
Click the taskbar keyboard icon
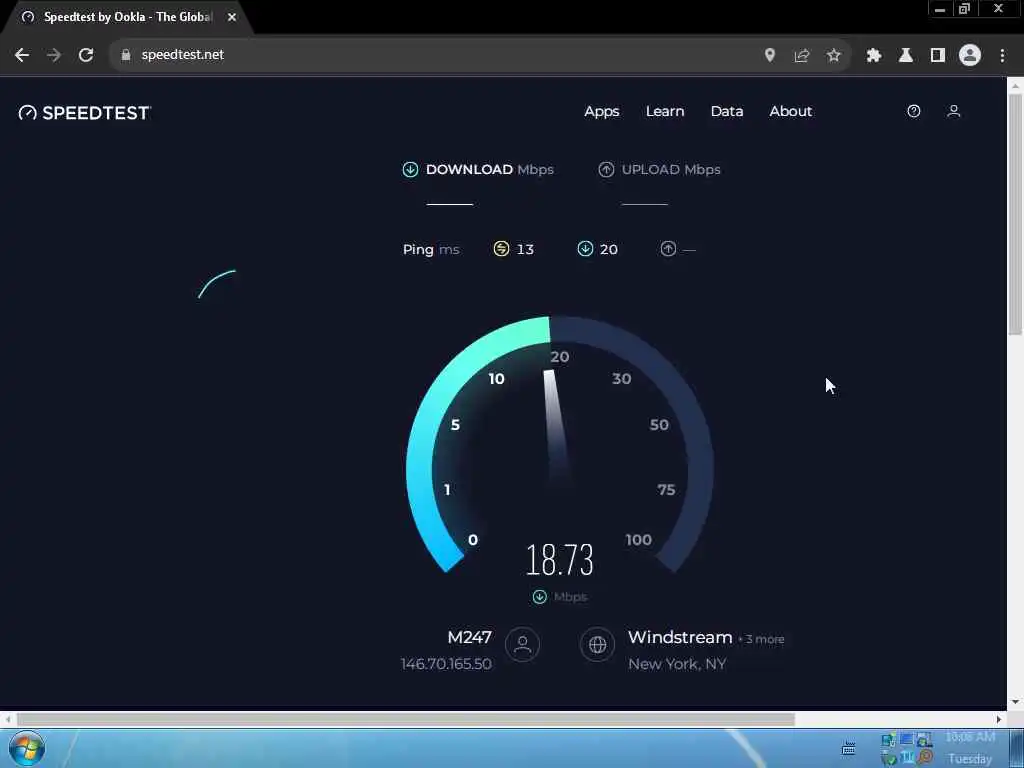[x=848, y=748]
